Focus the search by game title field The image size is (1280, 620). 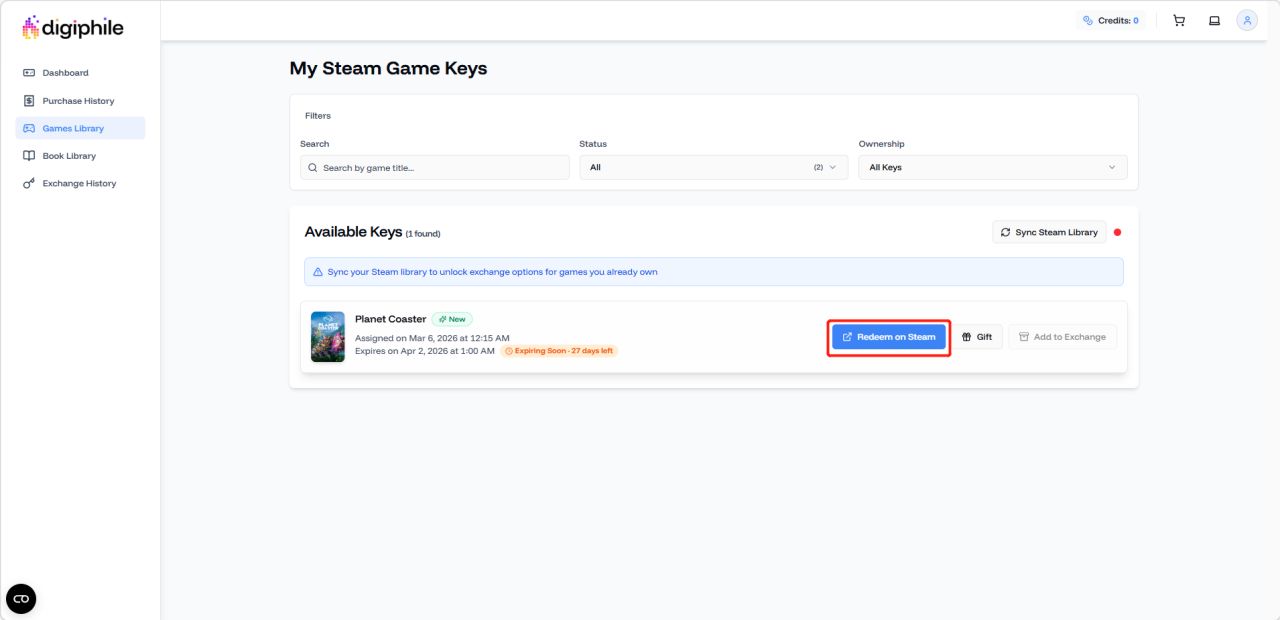pyautogui.click(x=440, y=168)
